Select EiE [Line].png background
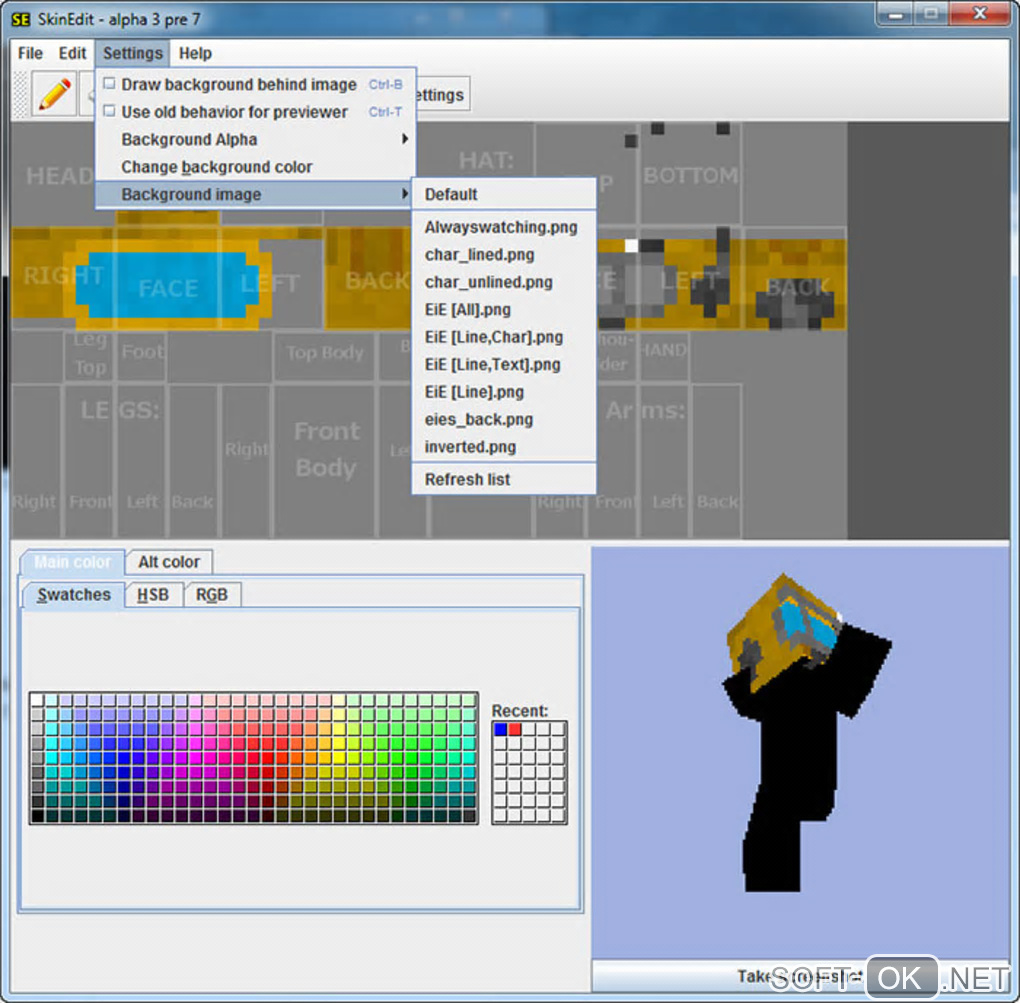 point(504,392)
